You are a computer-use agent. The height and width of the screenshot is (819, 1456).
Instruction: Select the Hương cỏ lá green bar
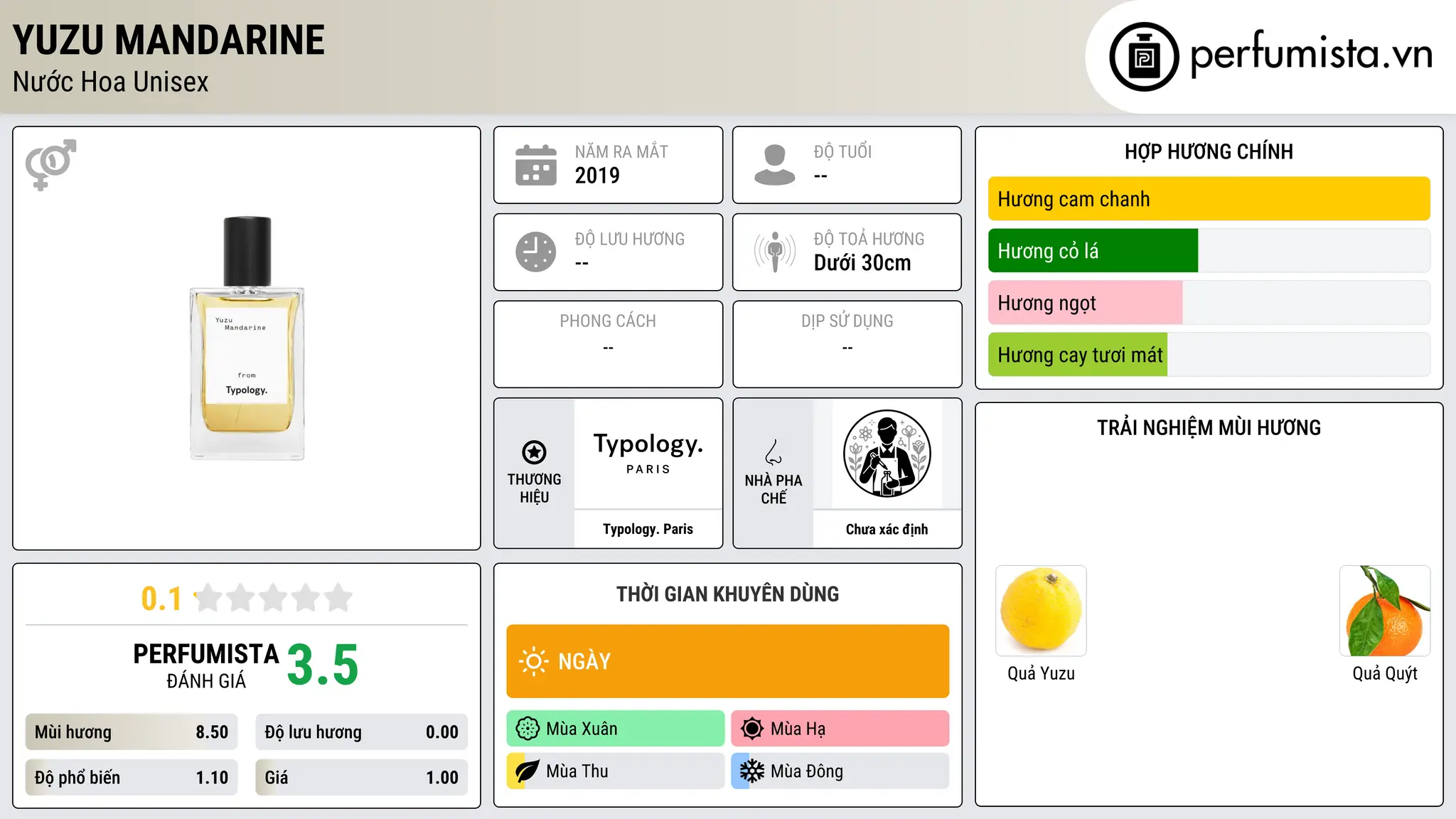point(1093,251)
